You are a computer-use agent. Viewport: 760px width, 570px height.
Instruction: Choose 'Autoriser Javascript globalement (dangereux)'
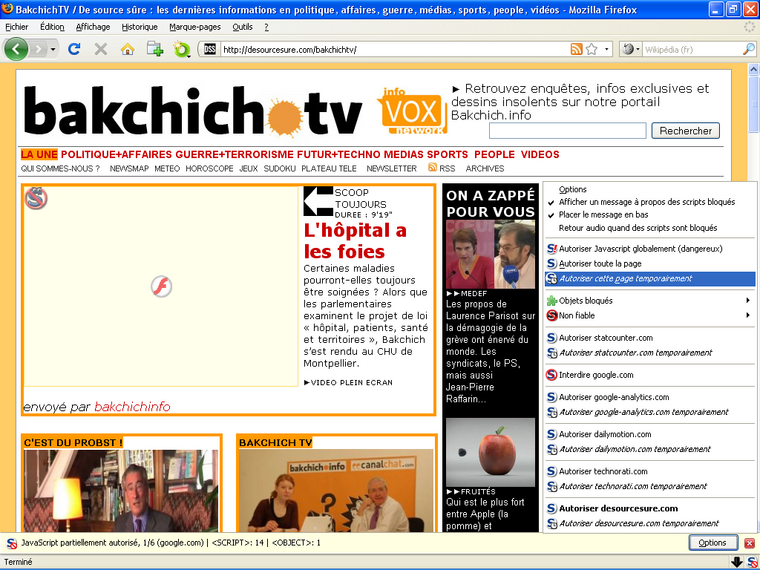(x=649, y=249)
